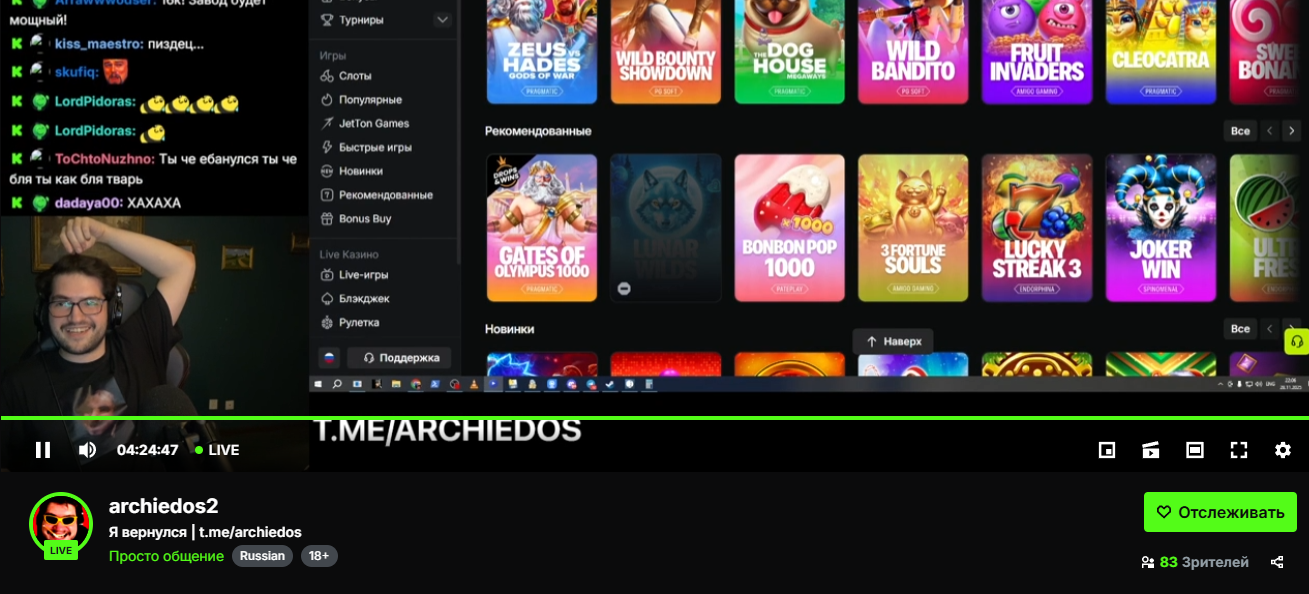Open the mini player mode
This screenshot has height=594, width=1309.
tap(1107, 450)
